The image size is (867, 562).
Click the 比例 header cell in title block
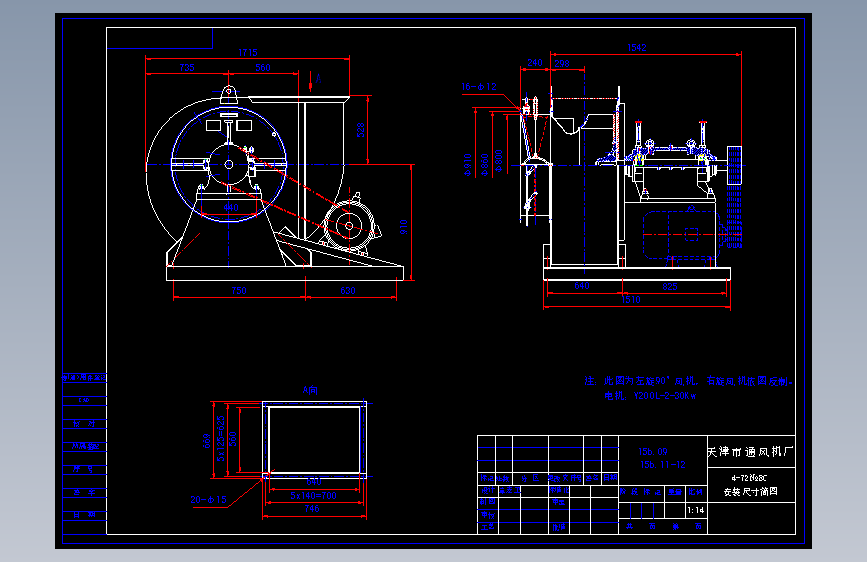695,492
